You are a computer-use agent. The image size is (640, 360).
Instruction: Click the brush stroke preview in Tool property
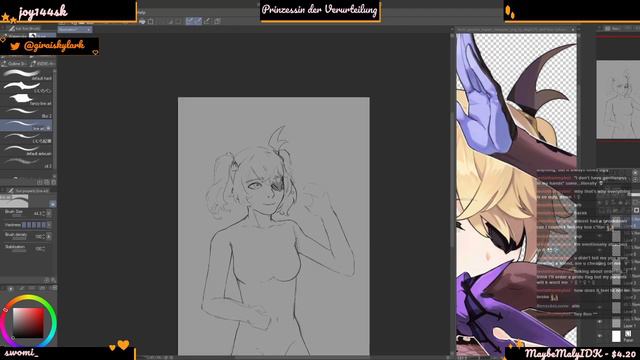pos(14,201)
